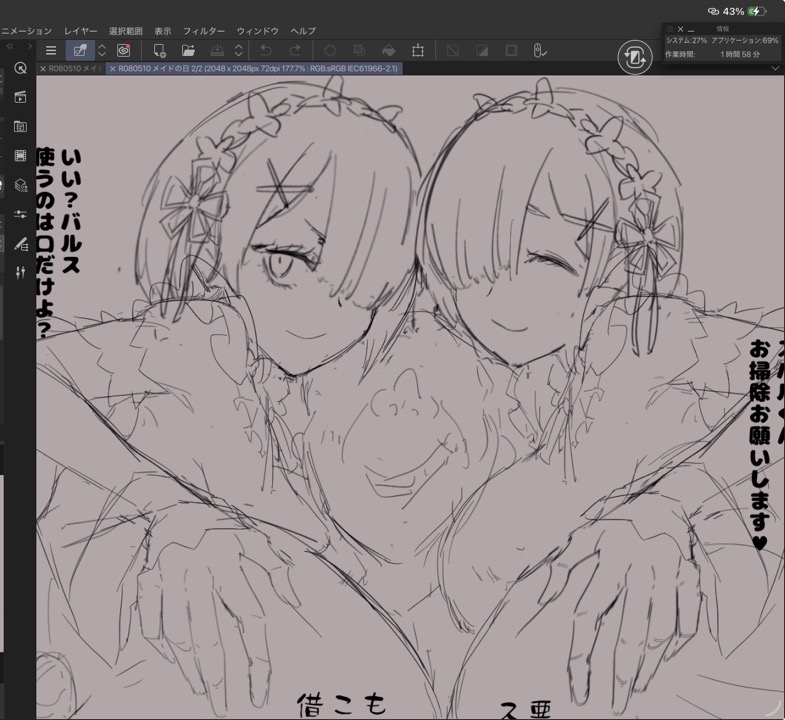Open the Brush Size adjustment icon
Viewport: 785px width, 720px height.
point(21,273)
